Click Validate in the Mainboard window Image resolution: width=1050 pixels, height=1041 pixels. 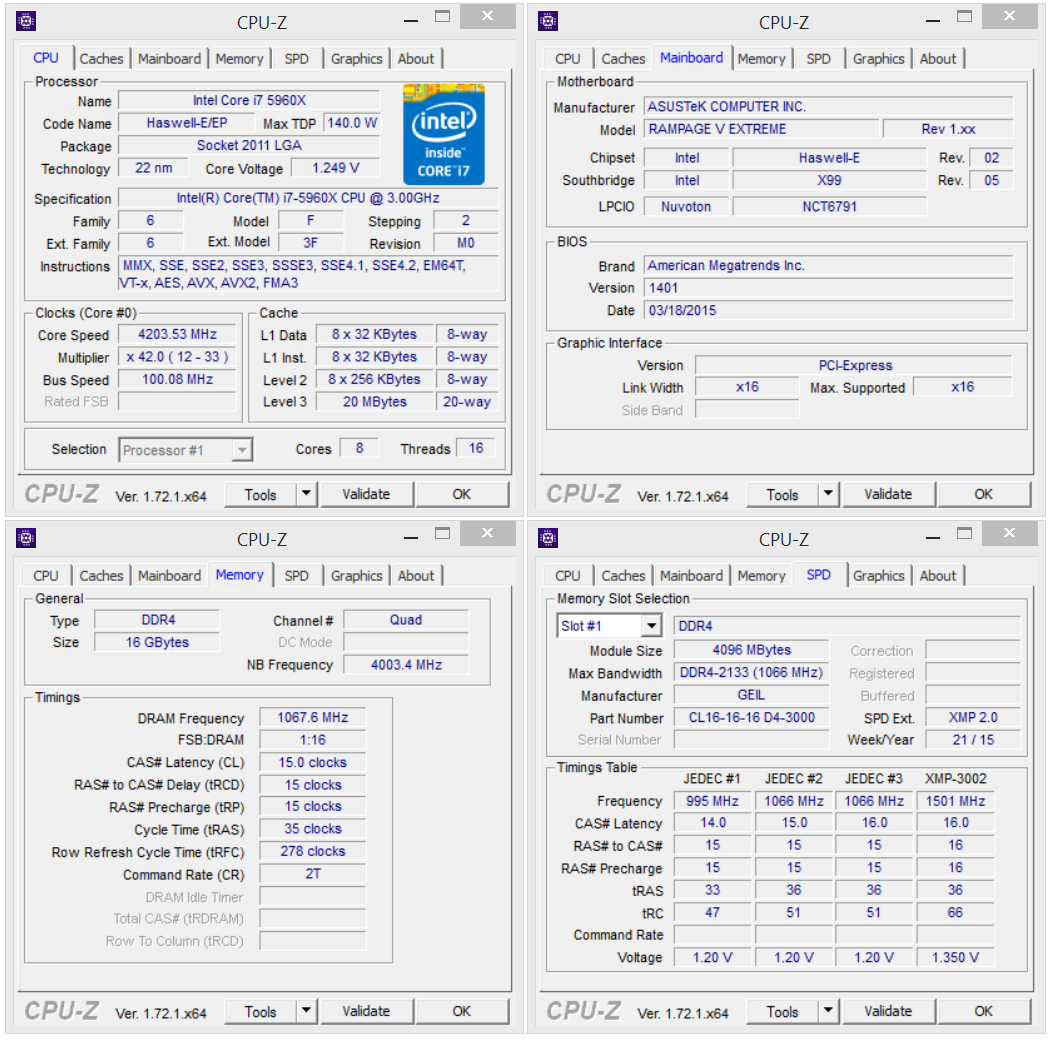coord(888,494)
